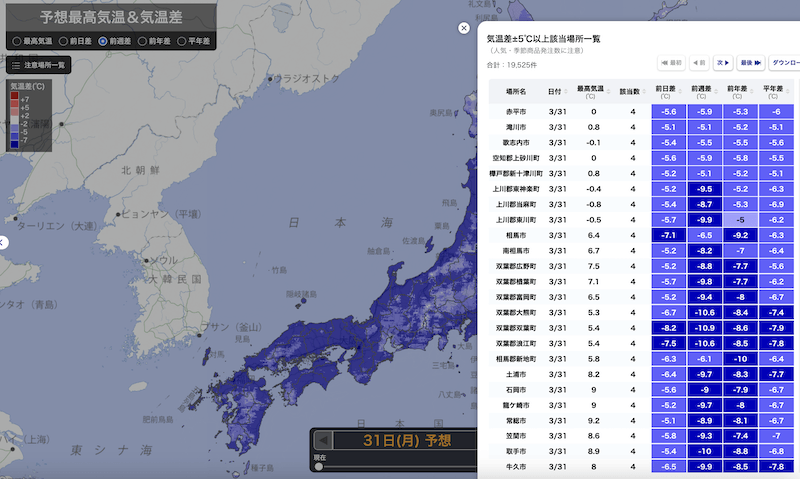This screenshot has height=479, width=800.
Task: Select the 最高気温 radio button
Action: coord(16,41)
